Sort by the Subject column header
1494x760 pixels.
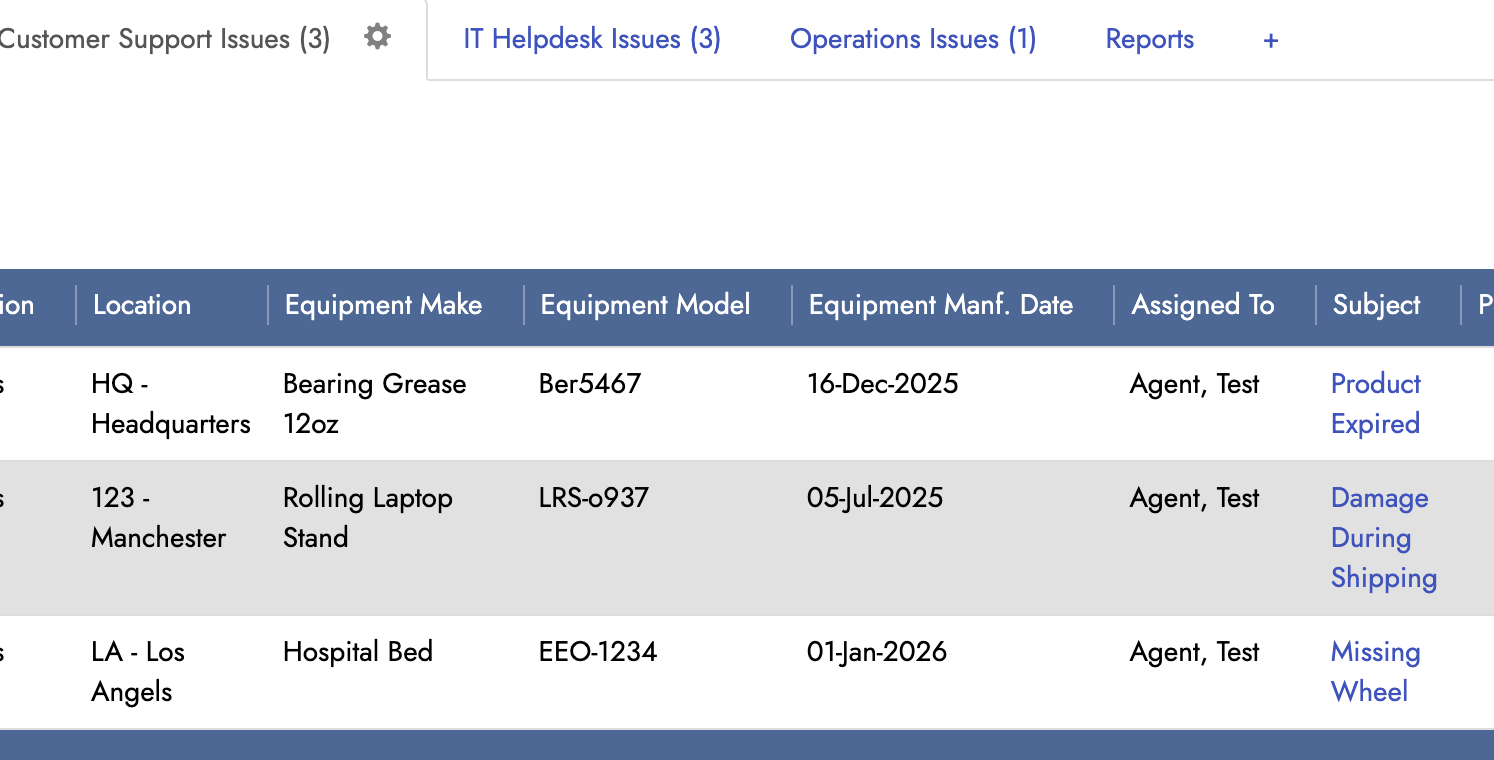click(x=1376, y=304)
